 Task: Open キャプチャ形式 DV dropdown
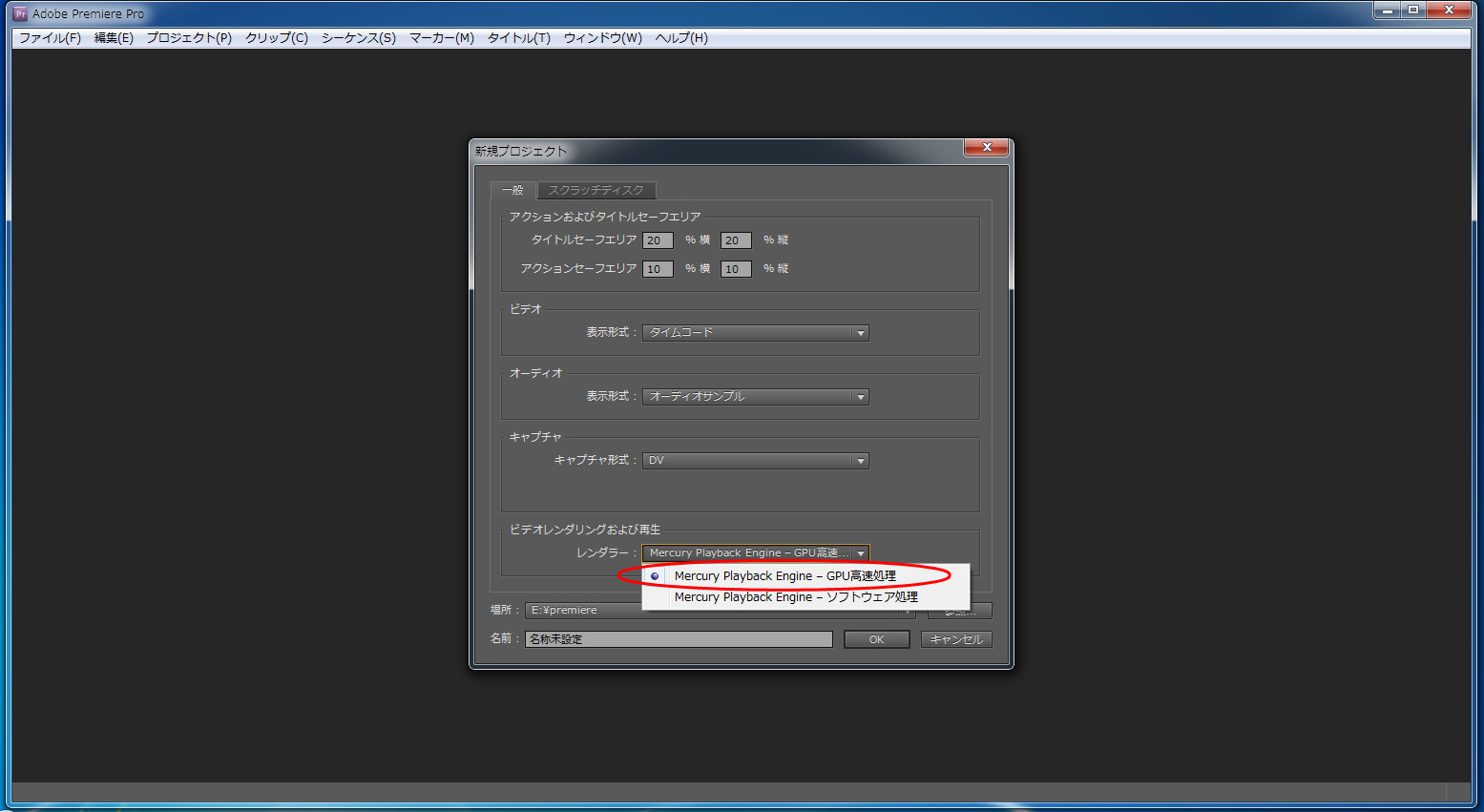point(756,461)
